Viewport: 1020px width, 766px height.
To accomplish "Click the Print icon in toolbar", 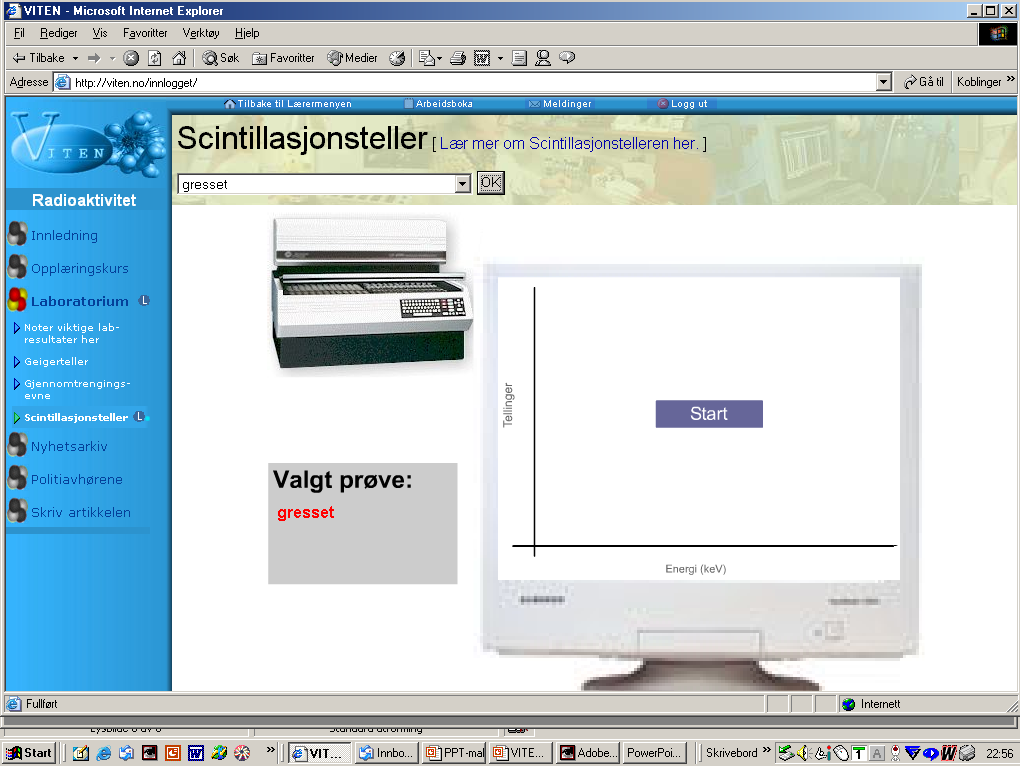I will (x=457, y=58).
